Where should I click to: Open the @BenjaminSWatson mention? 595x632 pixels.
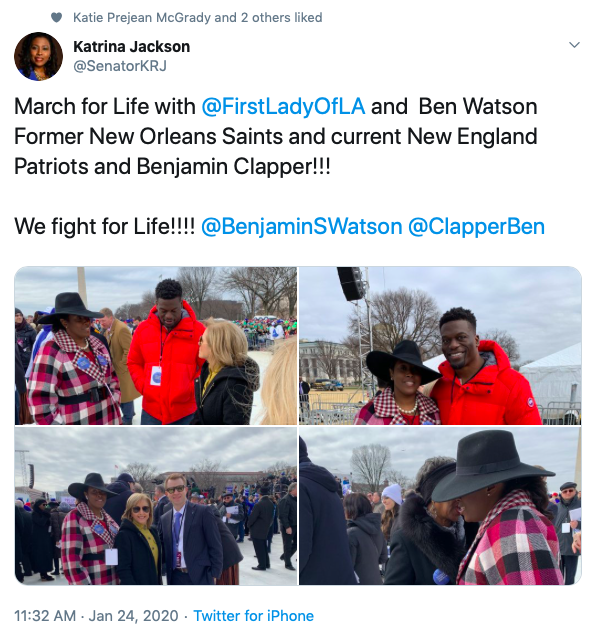point(302,227)
